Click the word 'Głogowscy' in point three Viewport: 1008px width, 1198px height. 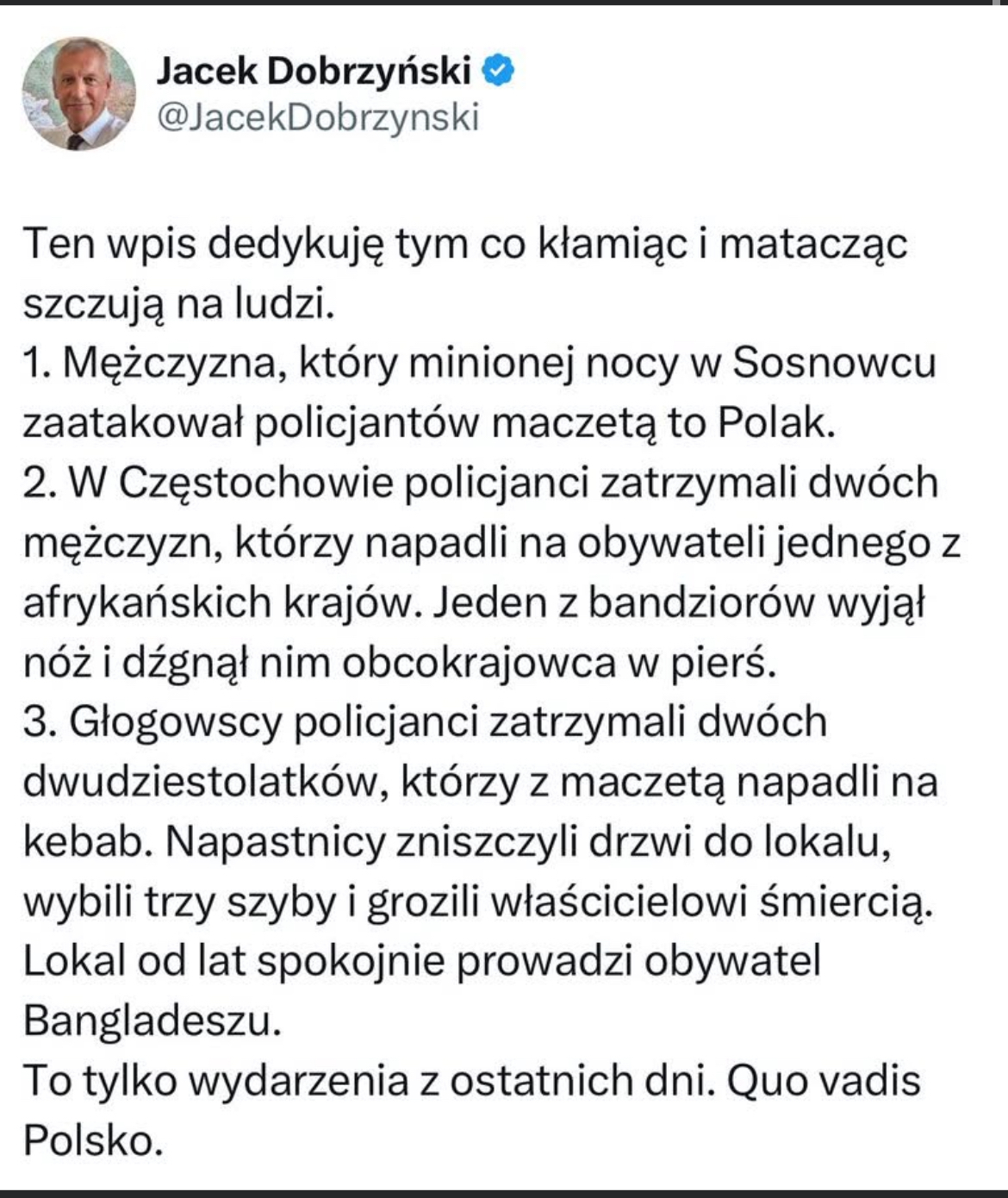click(176, 721)
